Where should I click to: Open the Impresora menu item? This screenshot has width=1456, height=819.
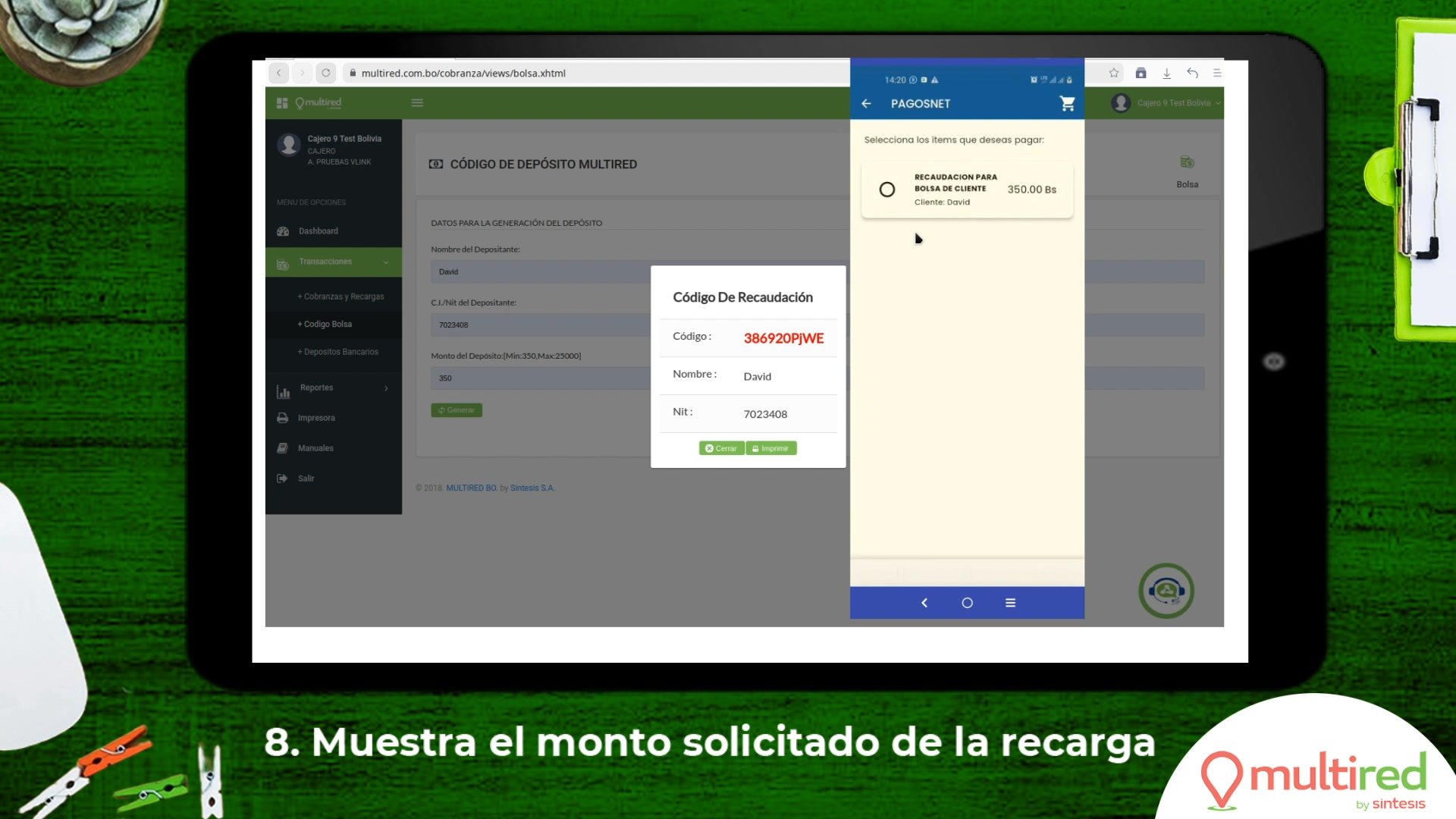(x=334, y=419)
